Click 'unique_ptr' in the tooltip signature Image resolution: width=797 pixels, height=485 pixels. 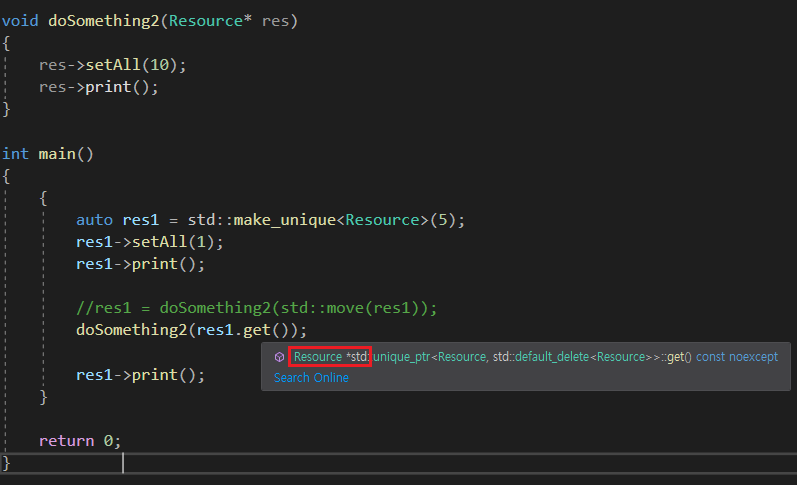(402, 357)
